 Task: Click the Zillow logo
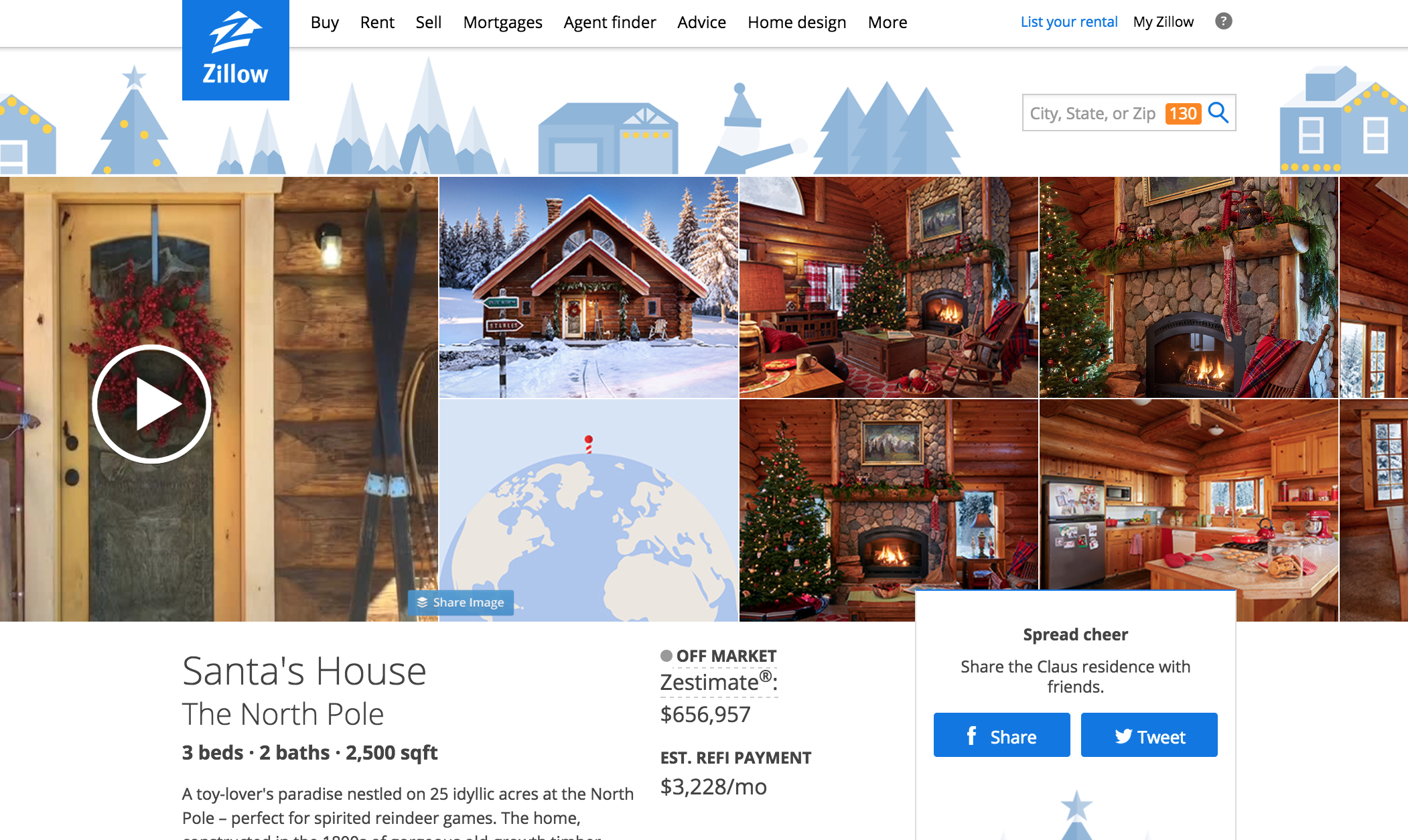click(235, 50)
